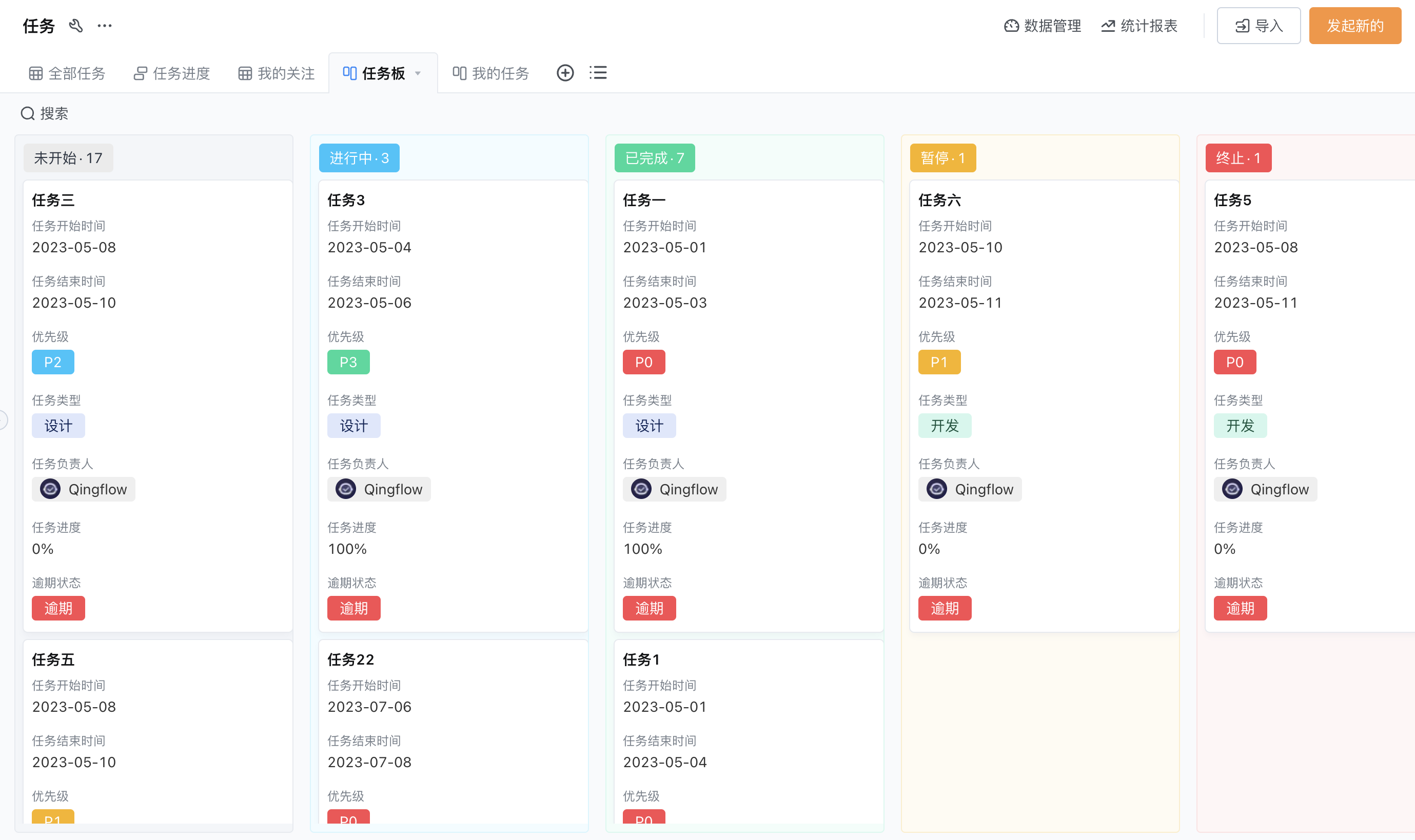Click the 进行中 · 3 column header
Image resolution: width=1415 pixels, height=840 pixels.
click(x=359, y=158)
